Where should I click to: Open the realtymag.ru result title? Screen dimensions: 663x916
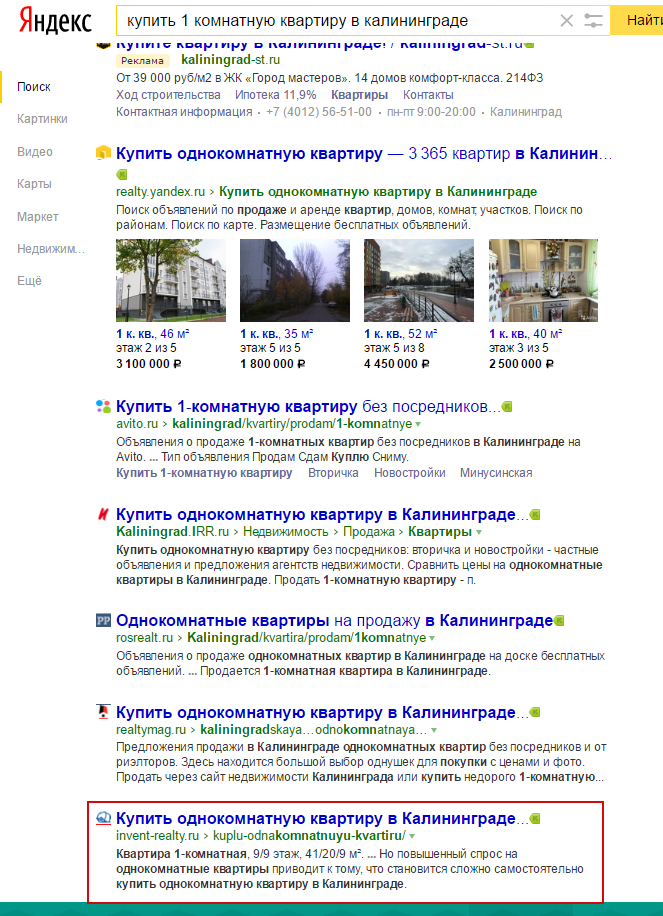(322, 713)
